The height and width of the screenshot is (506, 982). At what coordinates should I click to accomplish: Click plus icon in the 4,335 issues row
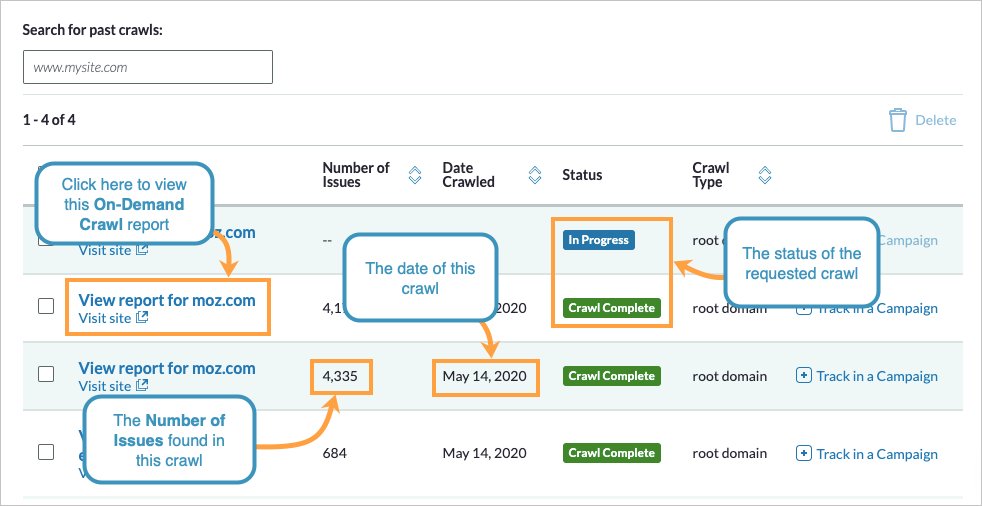tap(803, 376)
